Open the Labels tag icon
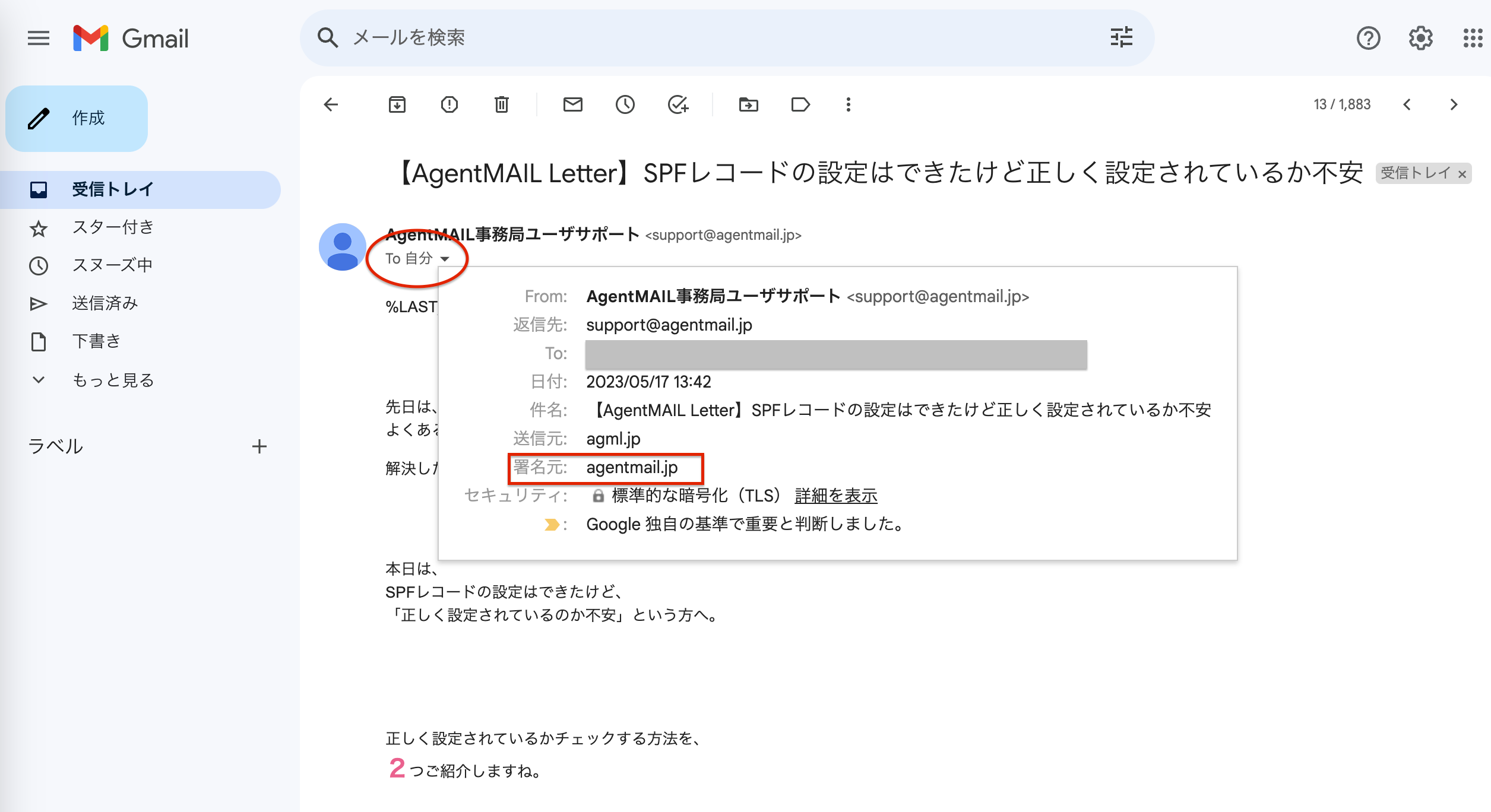Image resolution: width=1491 pixels, height=812 pixels. [x=800, y=105]
